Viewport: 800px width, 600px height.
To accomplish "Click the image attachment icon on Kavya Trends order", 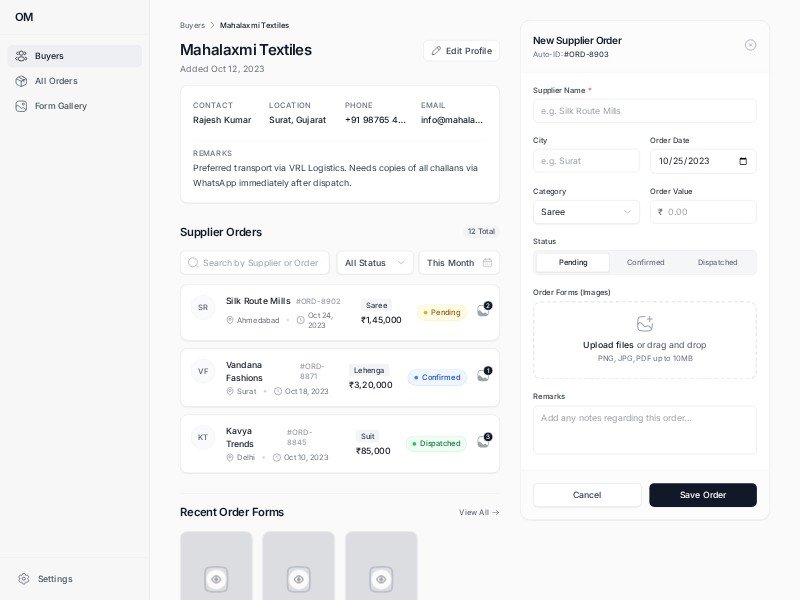I will click(x=484, y=441).
